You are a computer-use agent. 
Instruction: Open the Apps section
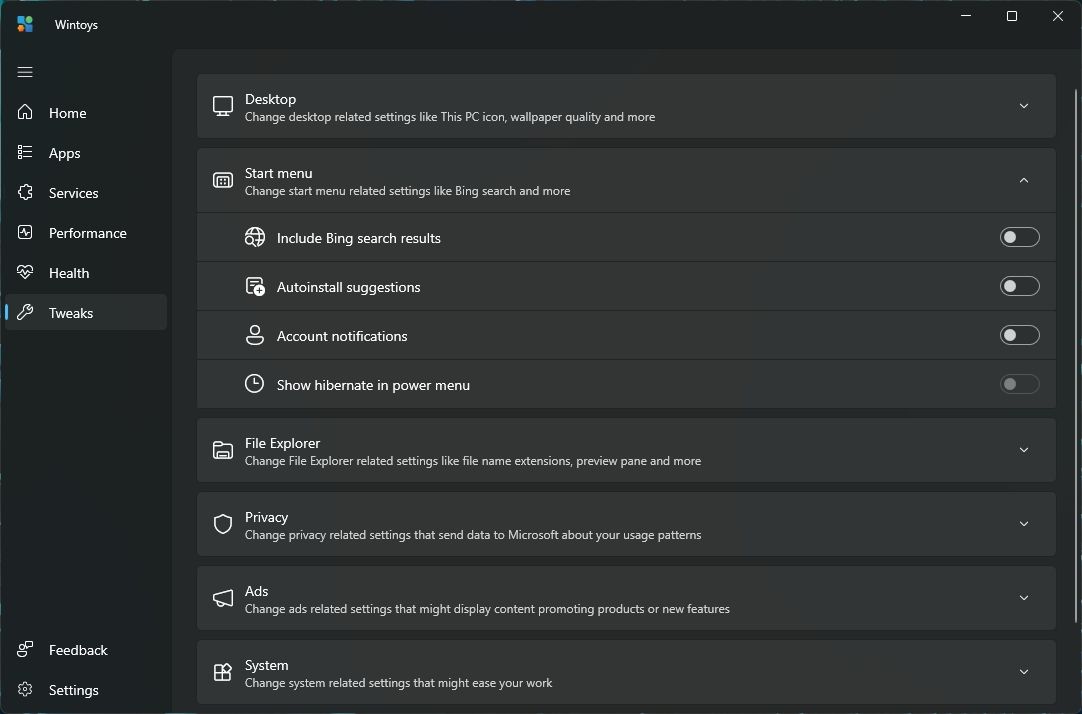pyautogui.click(x=25, y=152)
